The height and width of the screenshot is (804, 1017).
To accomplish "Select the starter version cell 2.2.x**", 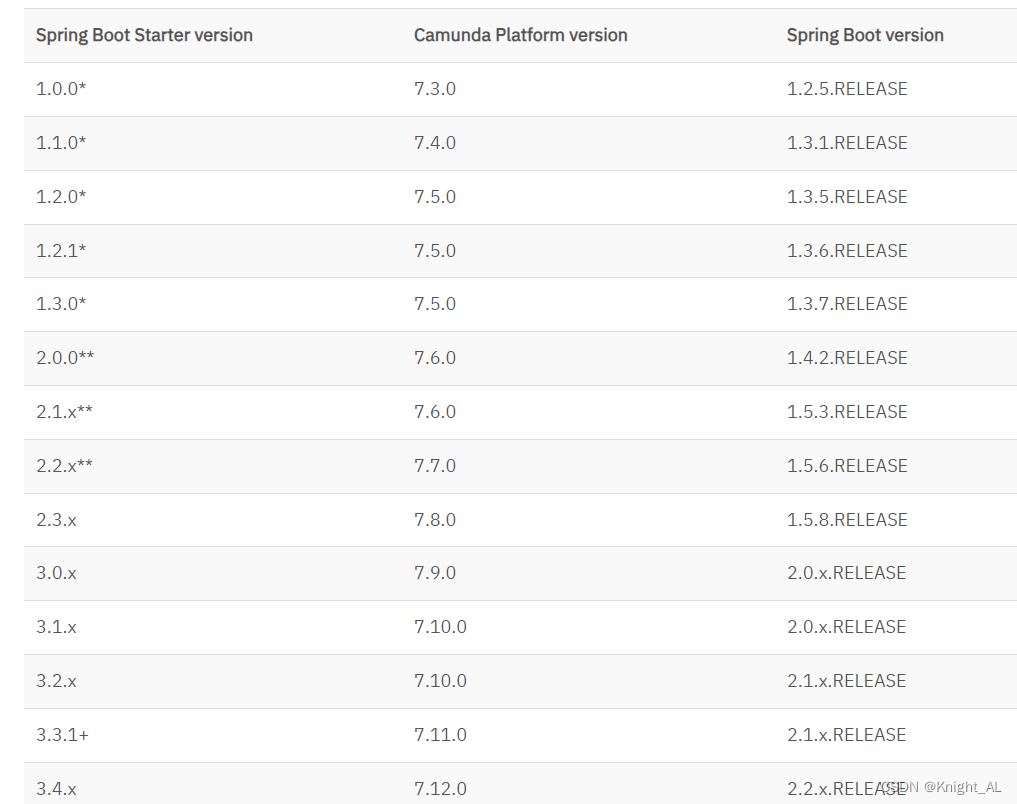I will point(64,466).
